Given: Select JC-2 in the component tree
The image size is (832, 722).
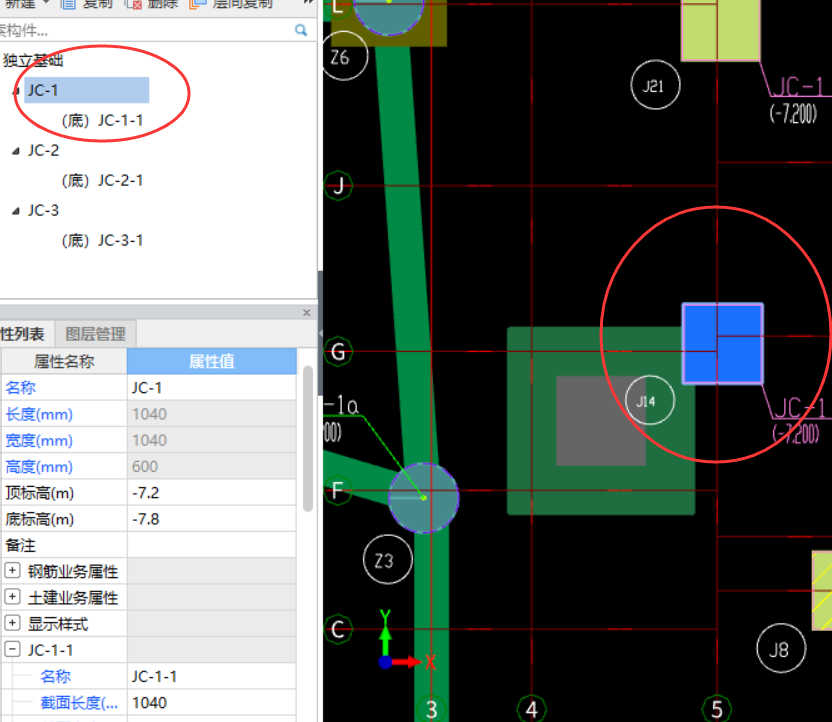Looking at the screenshot, I should [44, 150].
